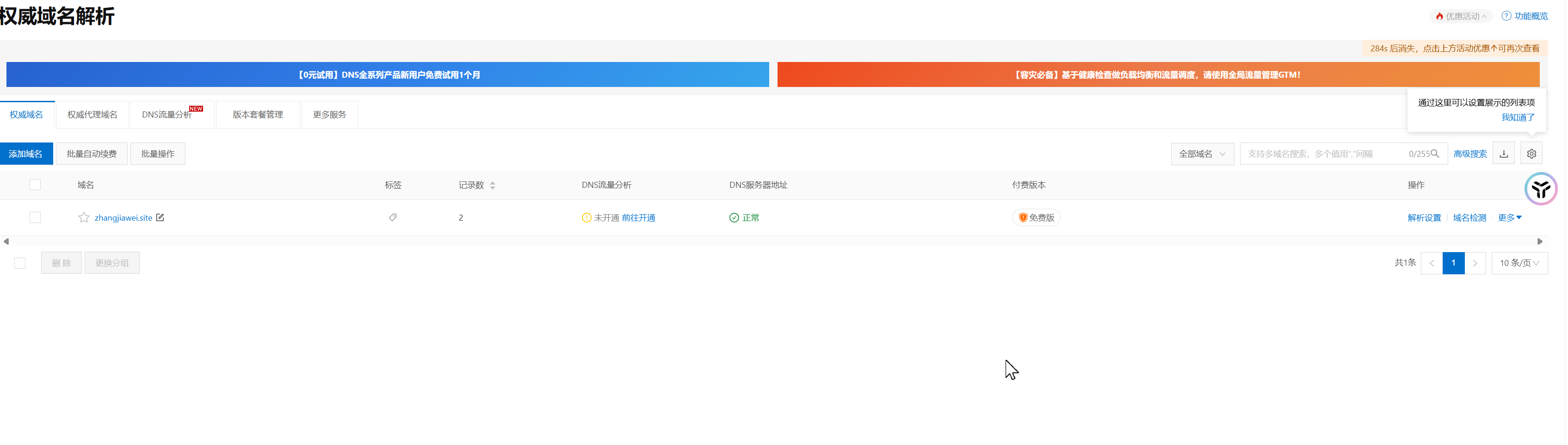Click the edit remark icon beside zhangjiawei.site

[x=160, y=217]
